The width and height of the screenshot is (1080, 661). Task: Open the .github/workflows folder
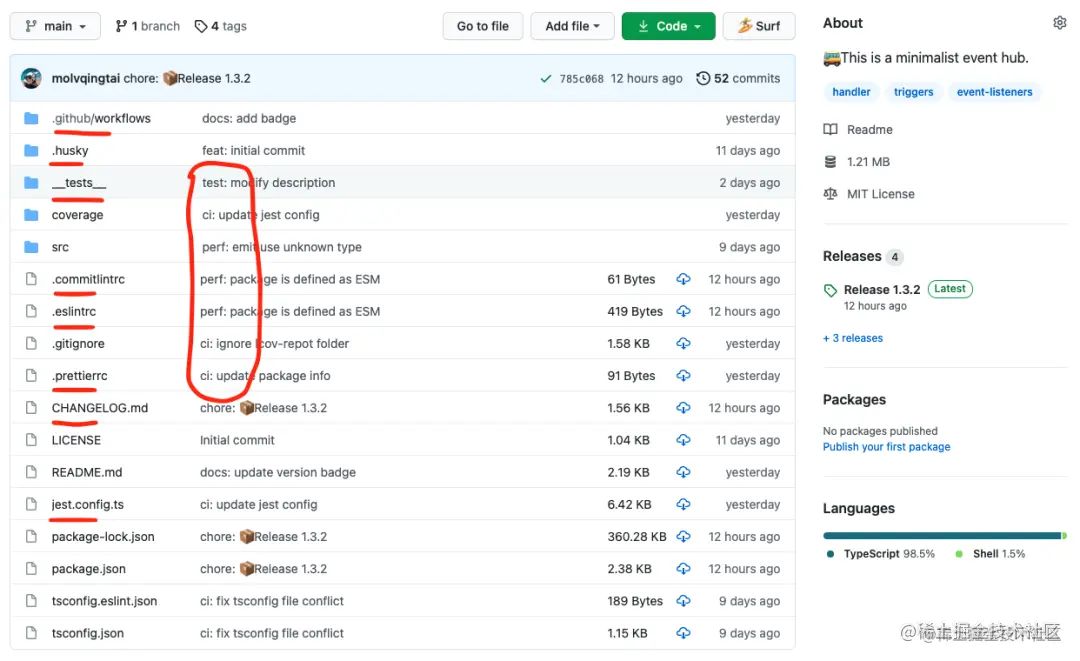point(101,118)
